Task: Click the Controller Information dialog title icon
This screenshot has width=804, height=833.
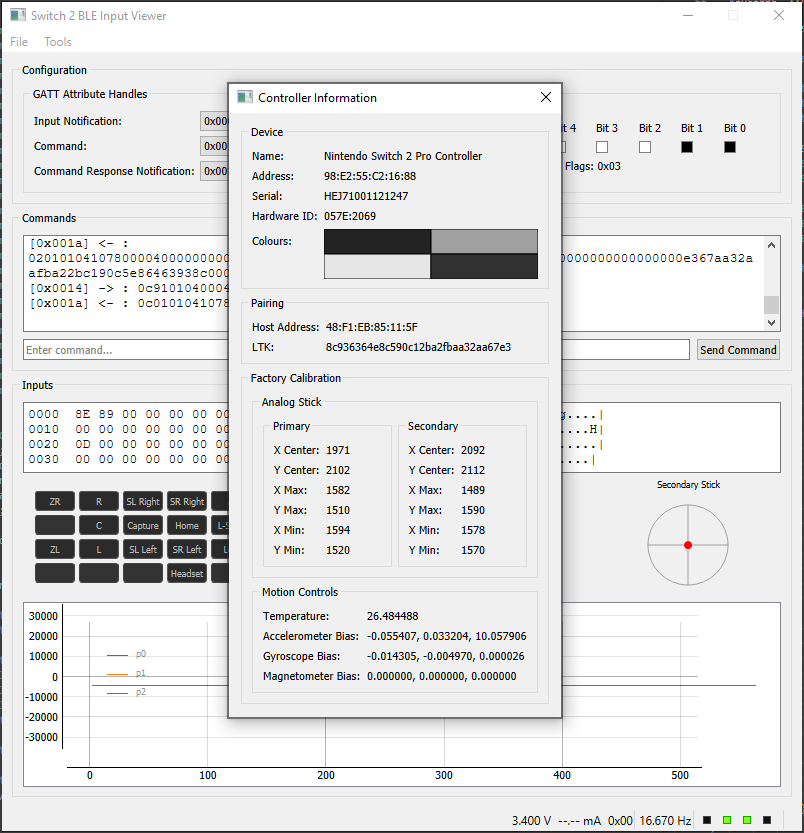Action: (x=244, y=97)
